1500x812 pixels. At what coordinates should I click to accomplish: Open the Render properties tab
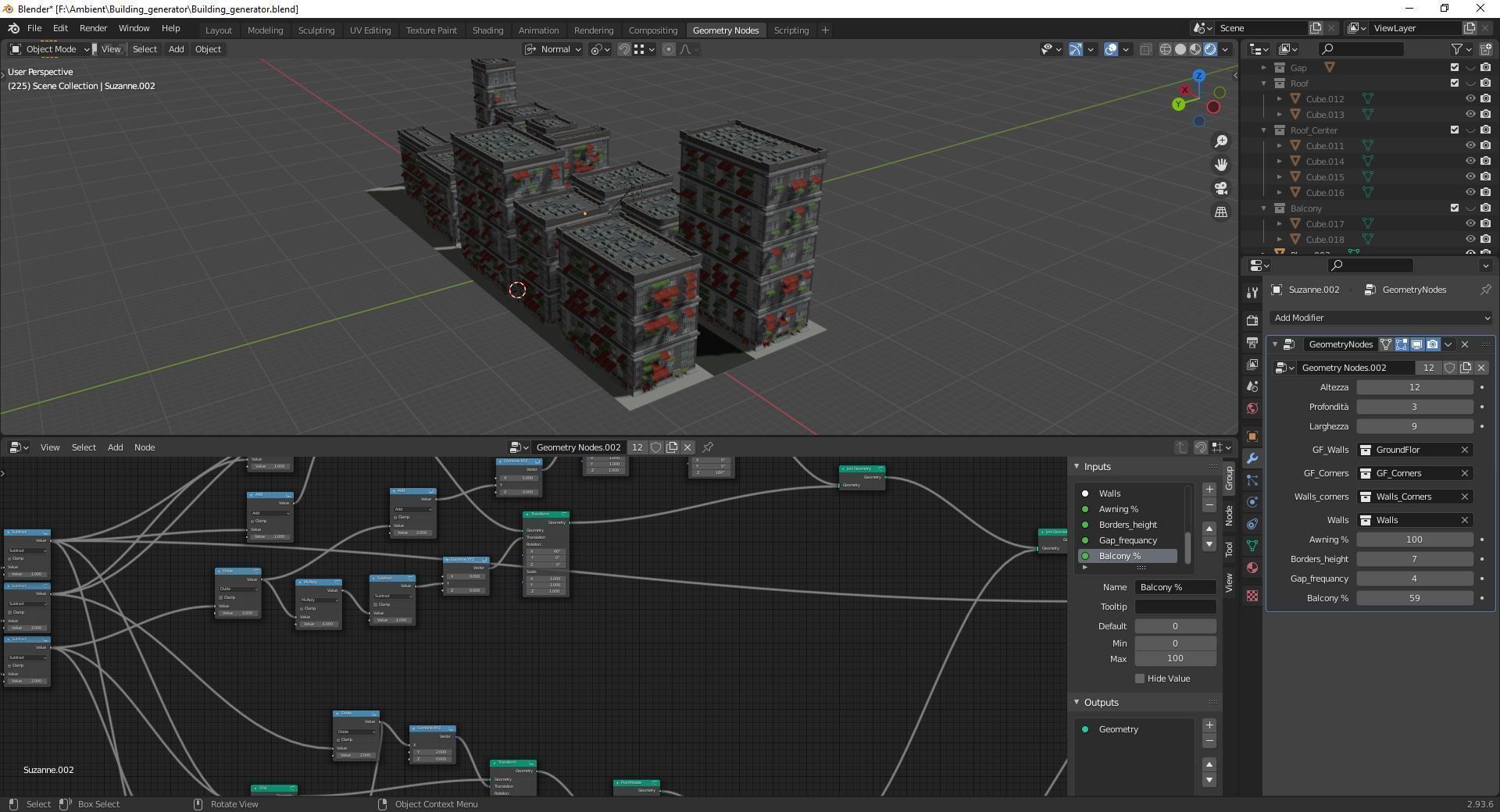[1252, 320]
